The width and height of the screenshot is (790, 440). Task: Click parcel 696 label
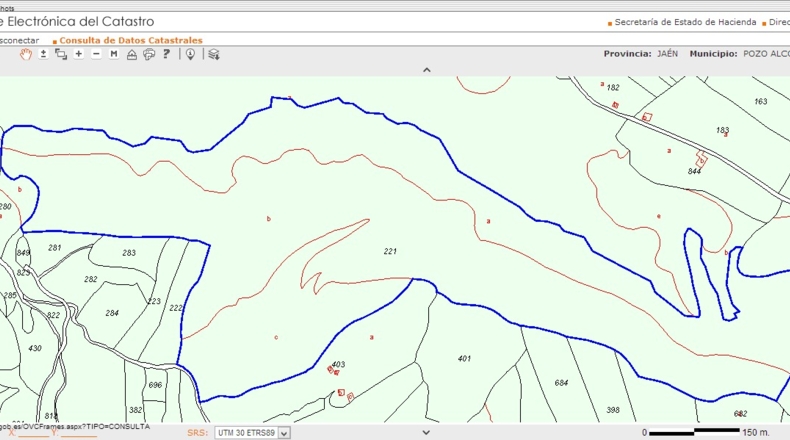(155, 385)
